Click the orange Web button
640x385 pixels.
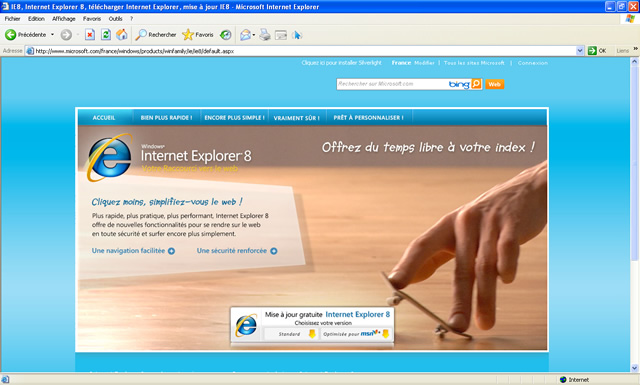click(494, 84)
